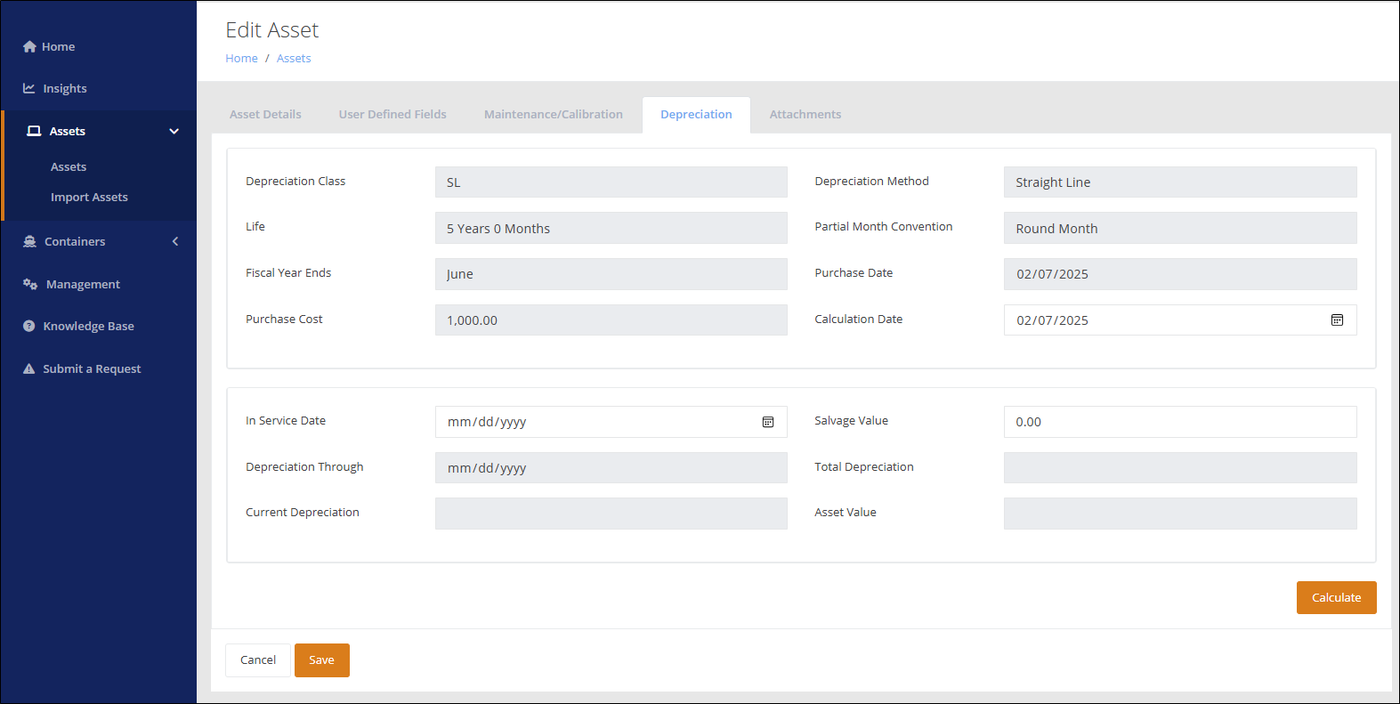Image resolution: width=1400 pixels, height=704 pixels.
Task: Follow the Home breadcrumb link
Action: click(241, 59)
